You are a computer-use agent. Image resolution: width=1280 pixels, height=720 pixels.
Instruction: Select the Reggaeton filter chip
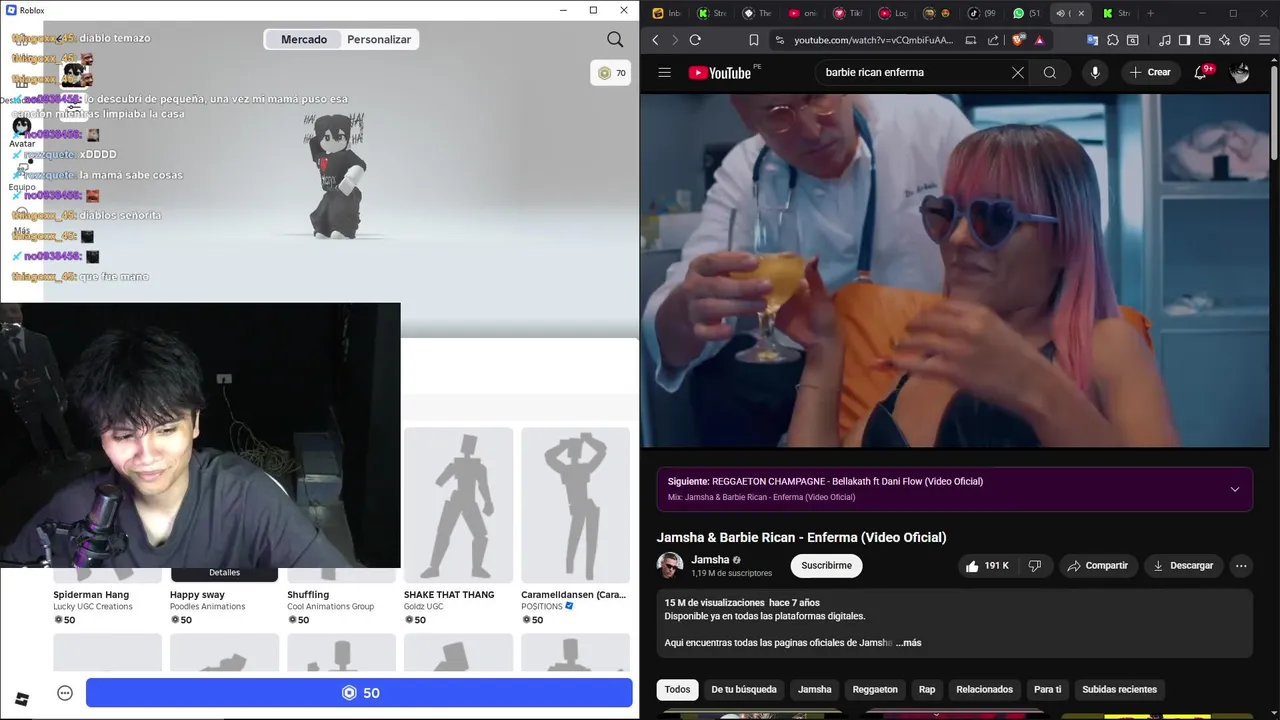[x=875, y=689]
